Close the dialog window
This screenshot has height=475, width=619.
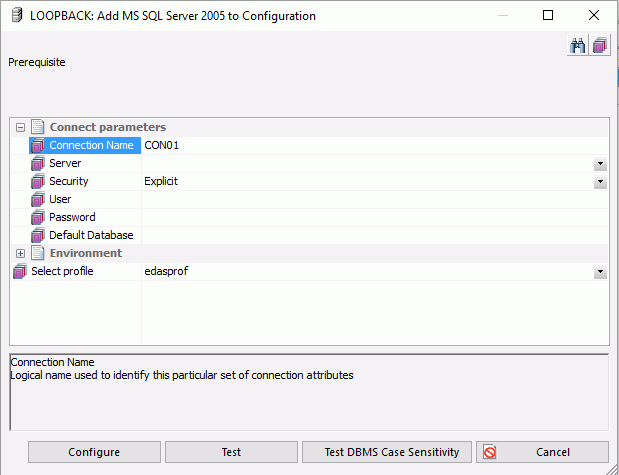pos(594,15)
